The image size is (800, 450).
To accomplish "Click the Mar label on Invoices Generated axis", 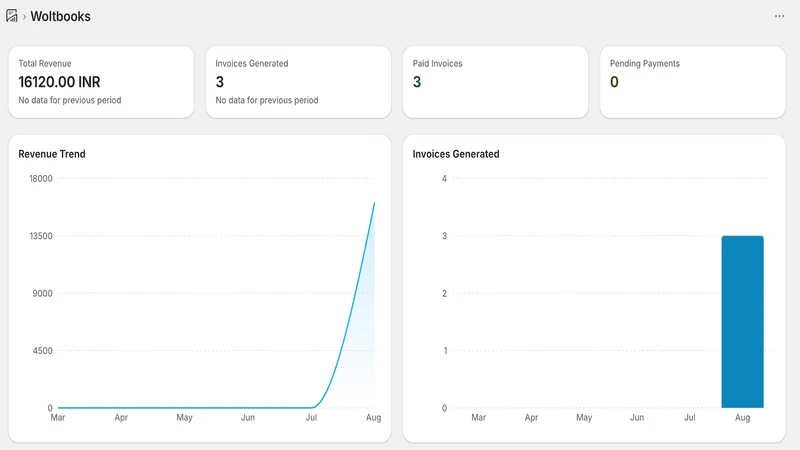I will tap(479, 417).
